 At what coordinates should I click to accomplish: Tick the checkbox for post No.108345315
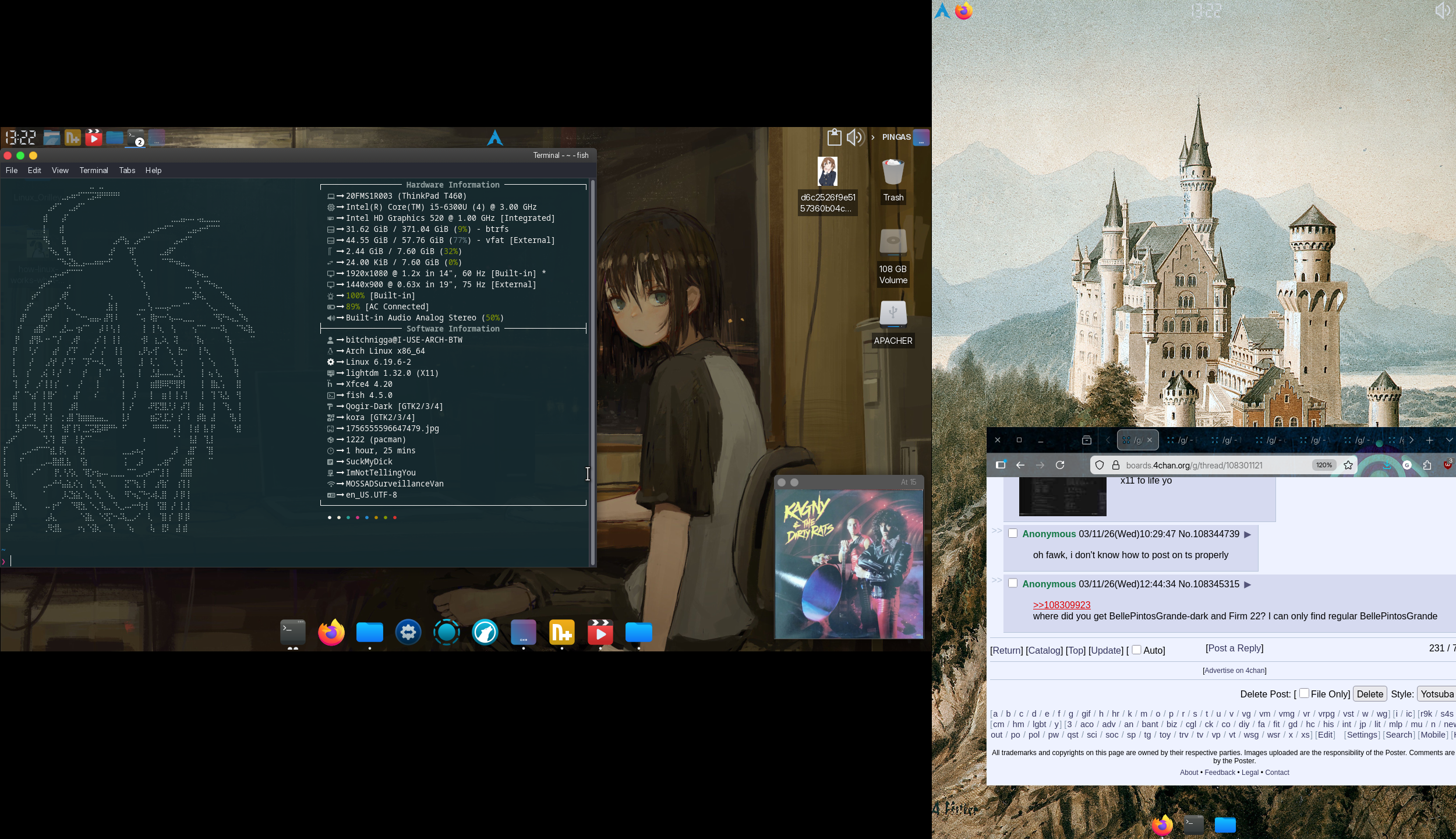pyautogui.click(x=1013, y=583)
